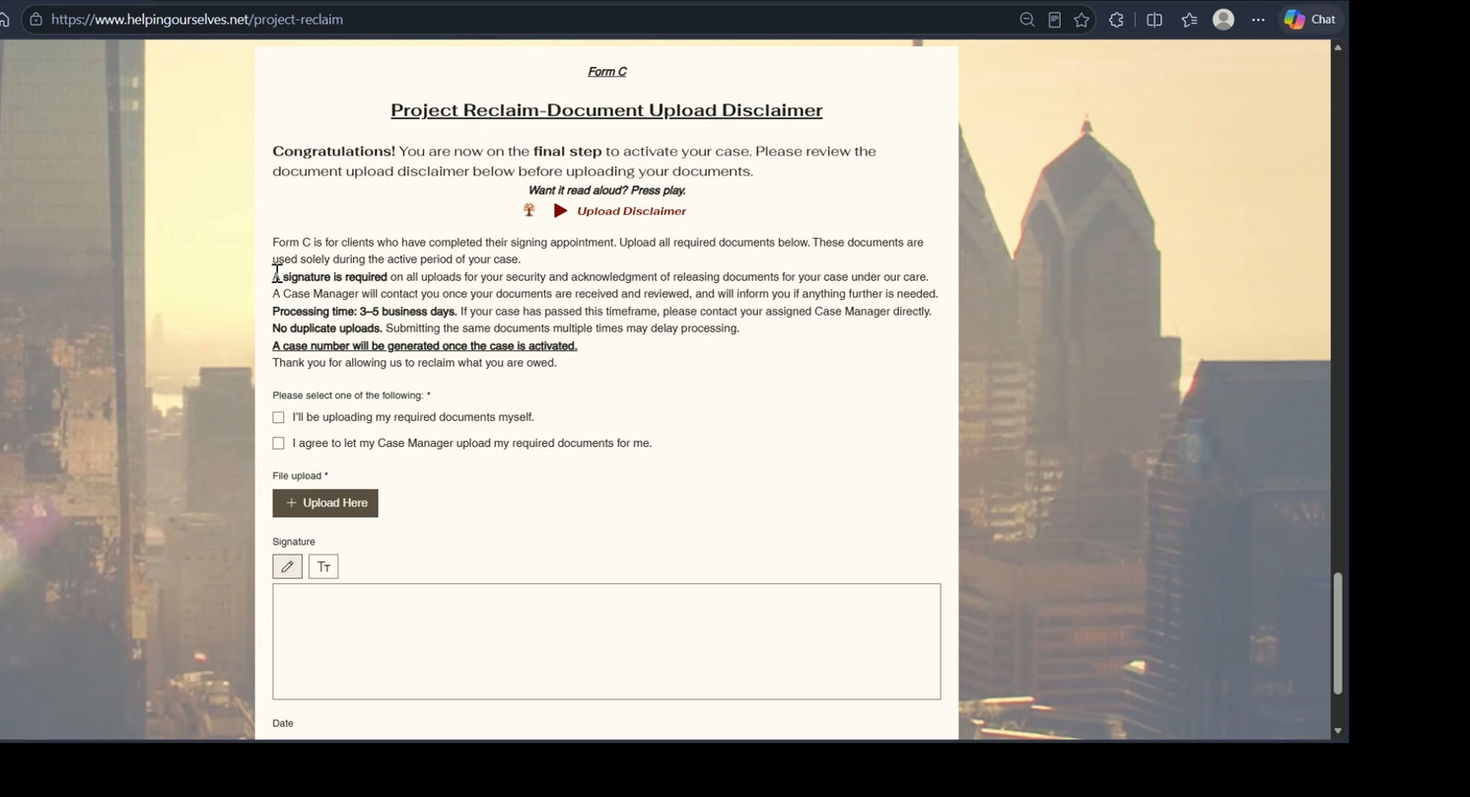Click "Want it read aloud? Press play." text

click(x=607, y=191)
